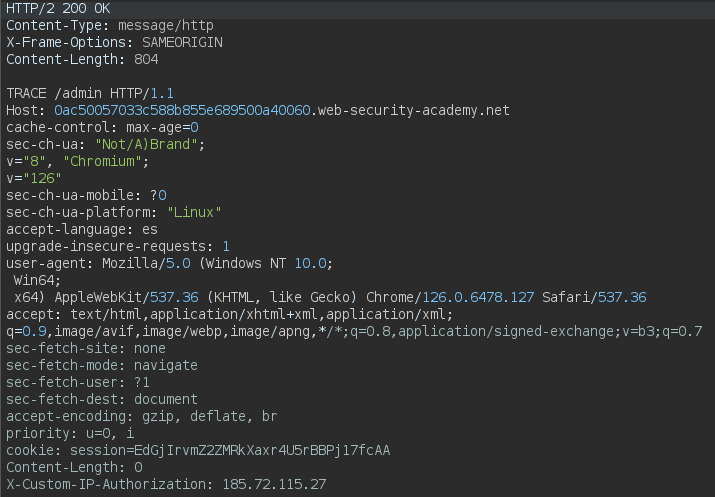Select the X-Frame-Options SAMEORIGIN line
Viewport: 715px width, 497px height.
(114, 42)
